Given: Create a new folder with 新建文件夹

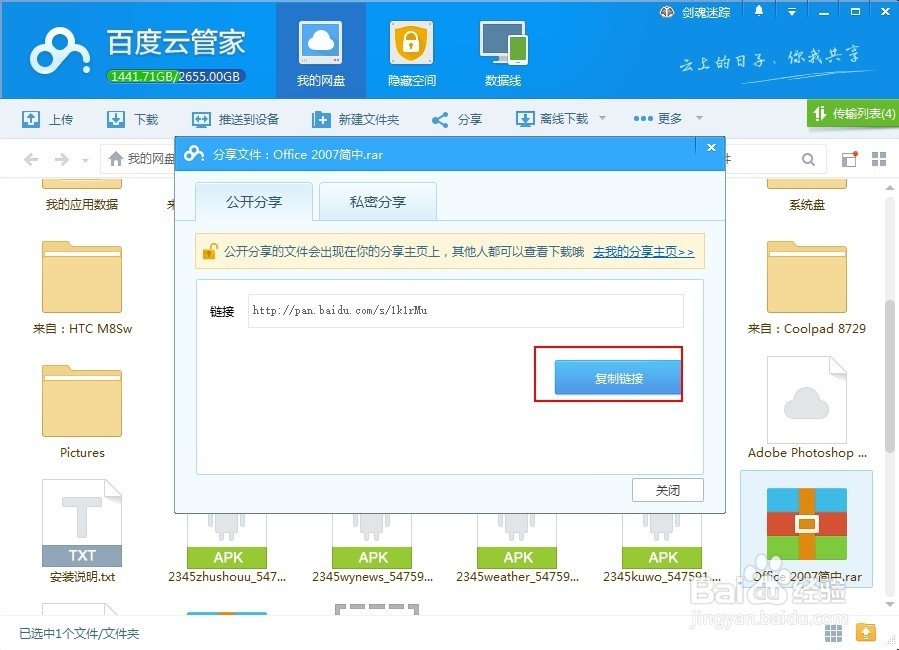Looking at the screenshot, I should (355, 119).
